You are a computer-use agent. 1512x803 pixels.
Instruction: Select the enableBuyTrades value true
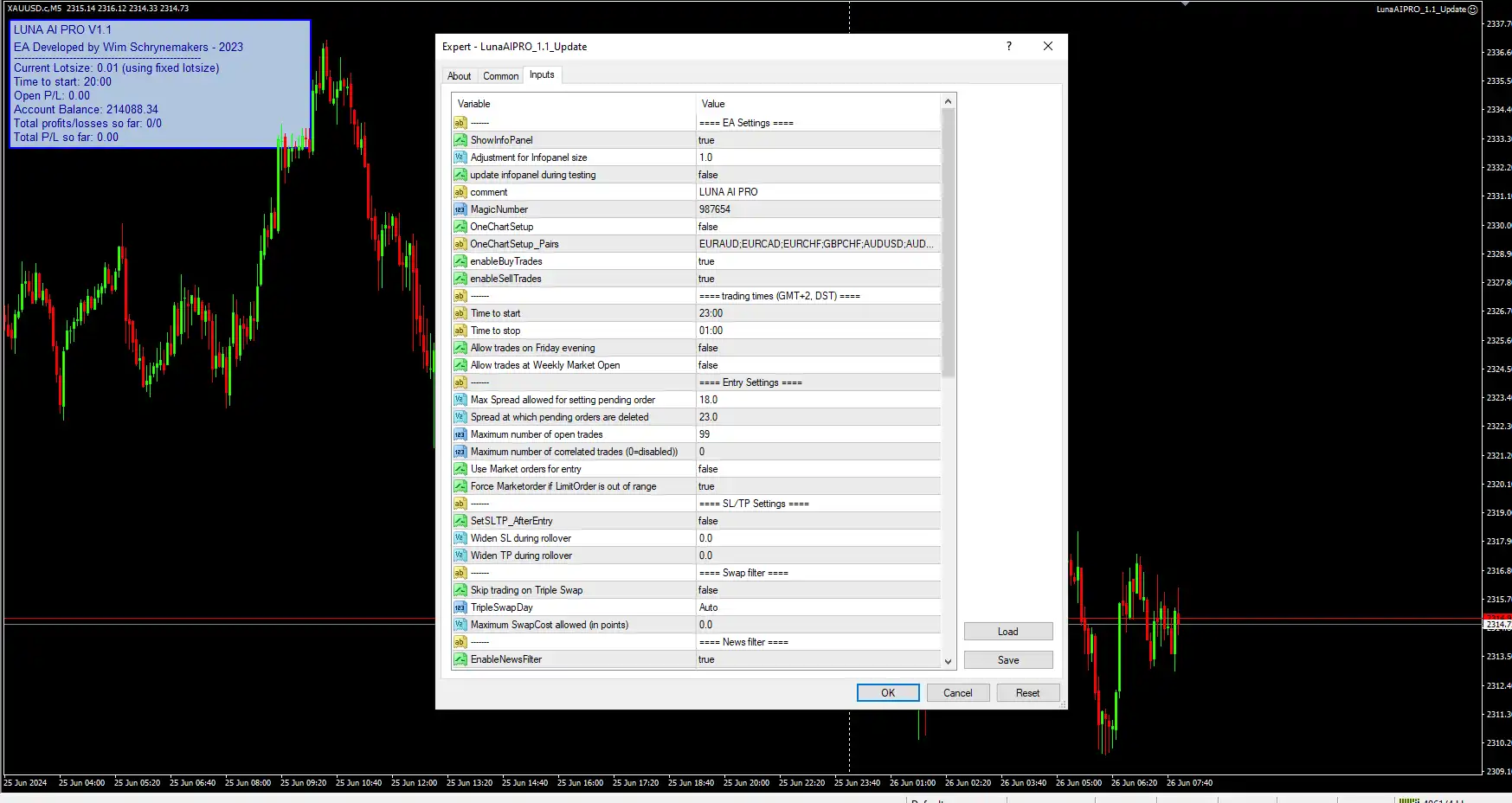click(x=818, y=261)
